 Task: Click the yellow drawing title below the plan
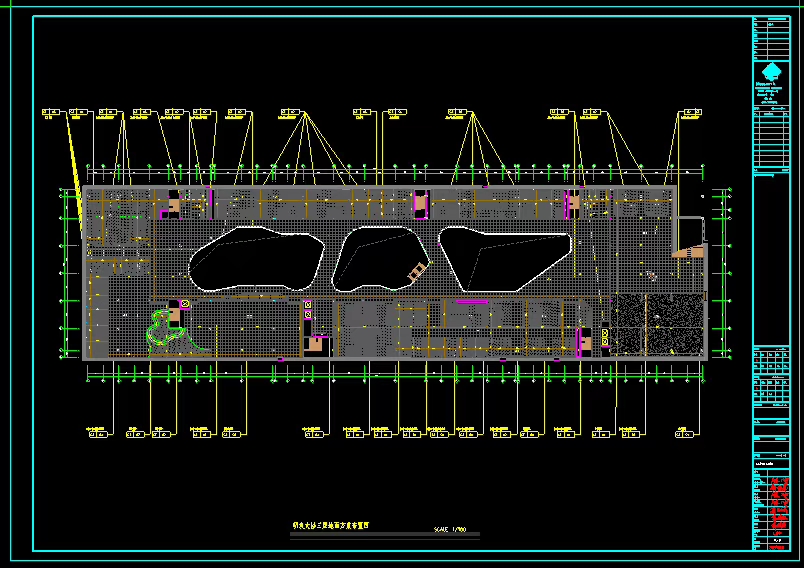(x=331, y=525)
